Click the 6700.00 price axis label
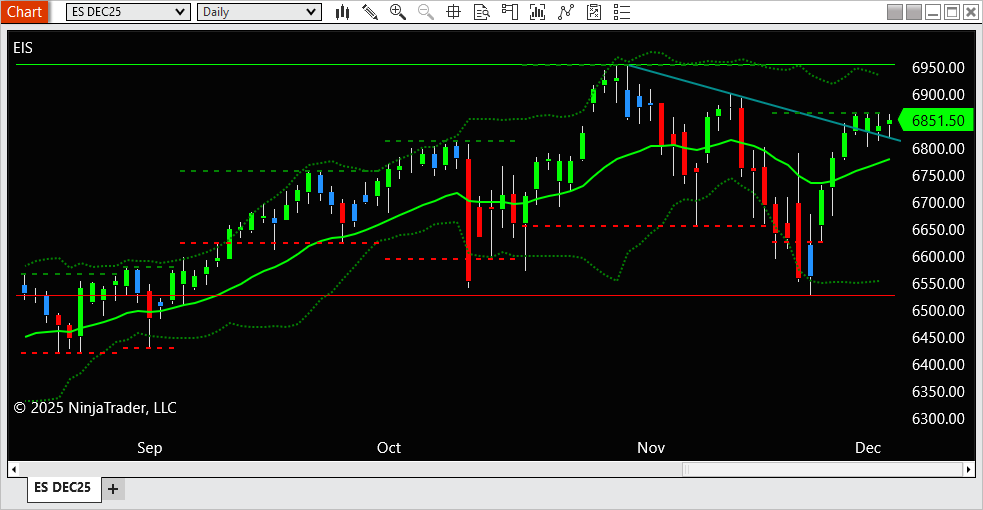This screenshot has width=983, height=510. [x=938, y=202]
